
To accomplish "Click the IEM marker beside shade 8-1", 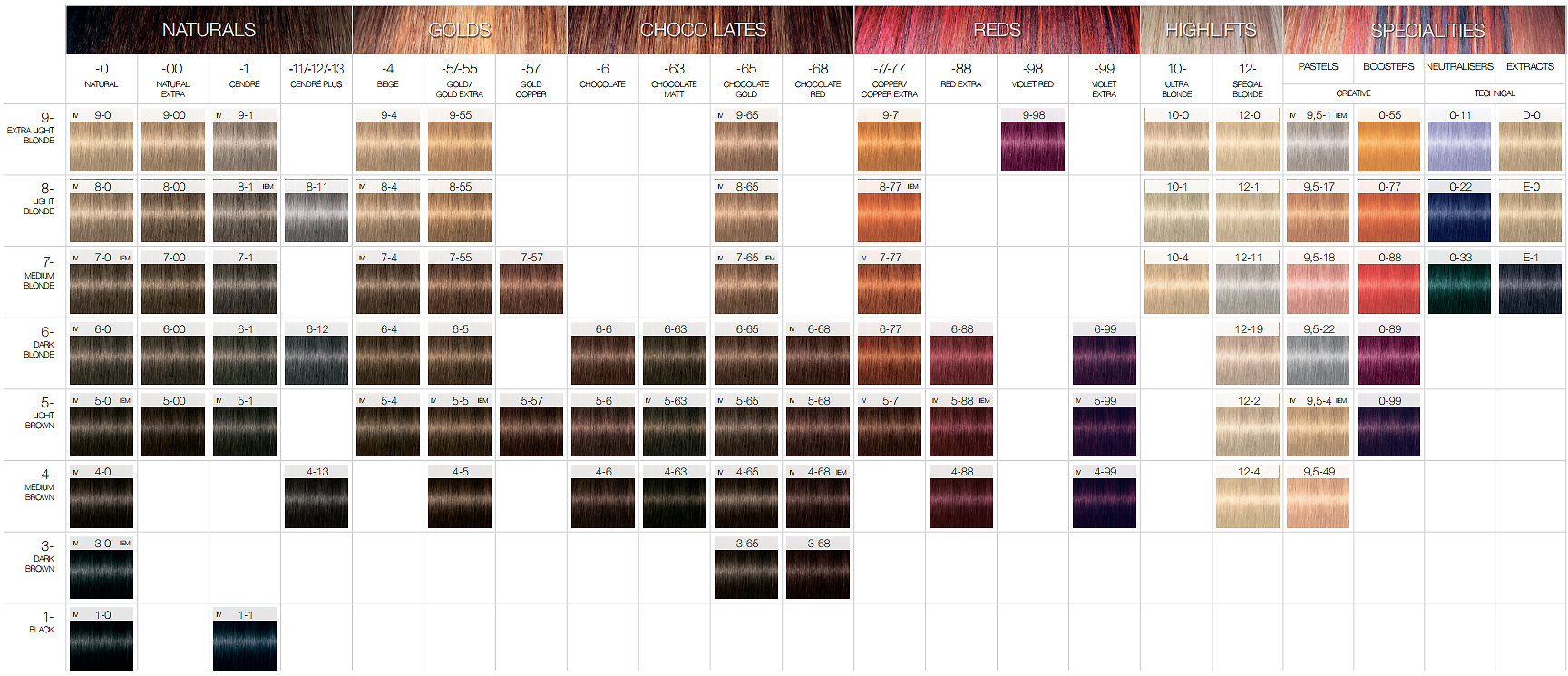I will click(x=268, y=187).
